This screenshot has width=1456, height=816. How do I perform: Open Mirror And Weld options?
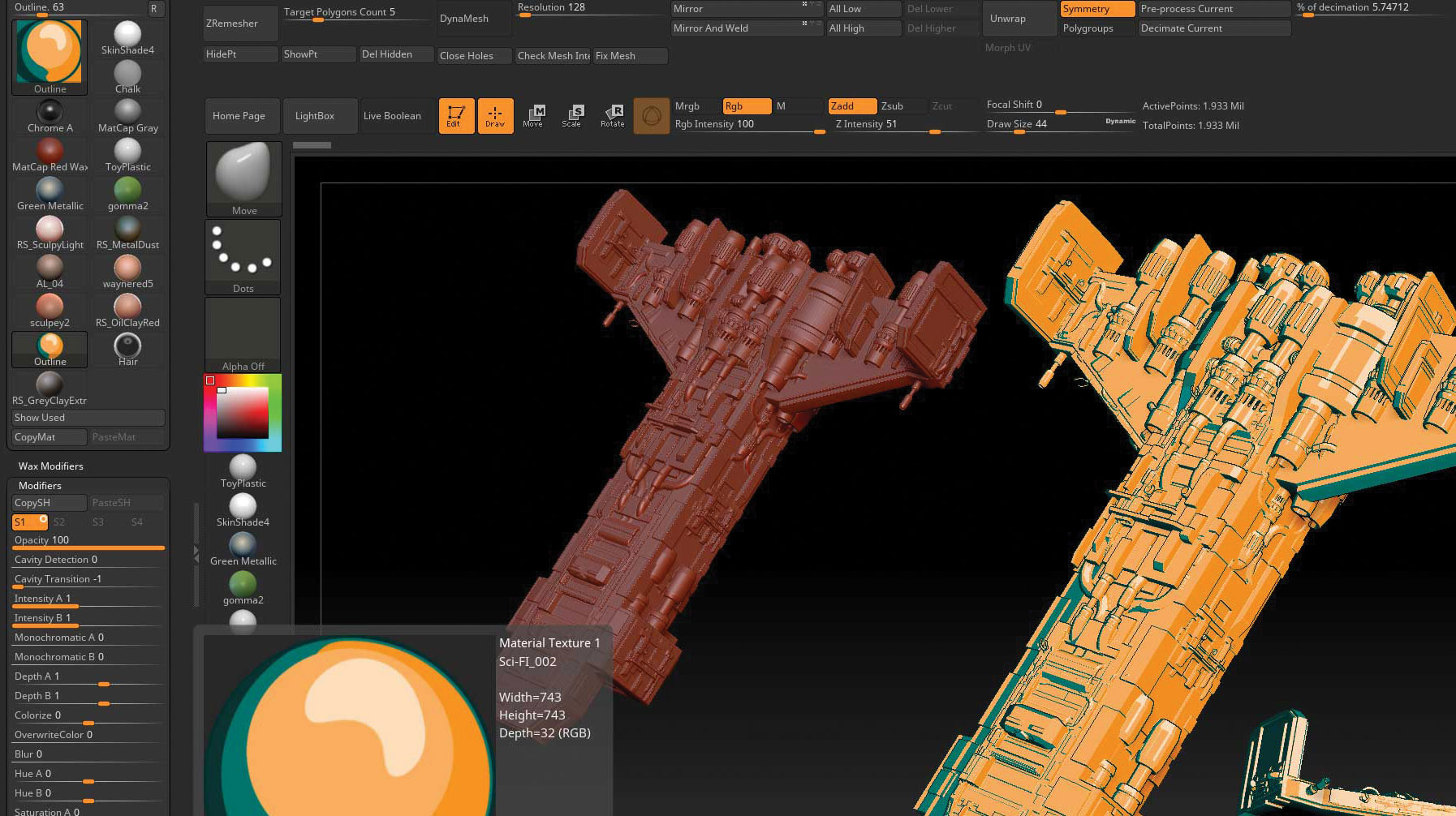747,28
